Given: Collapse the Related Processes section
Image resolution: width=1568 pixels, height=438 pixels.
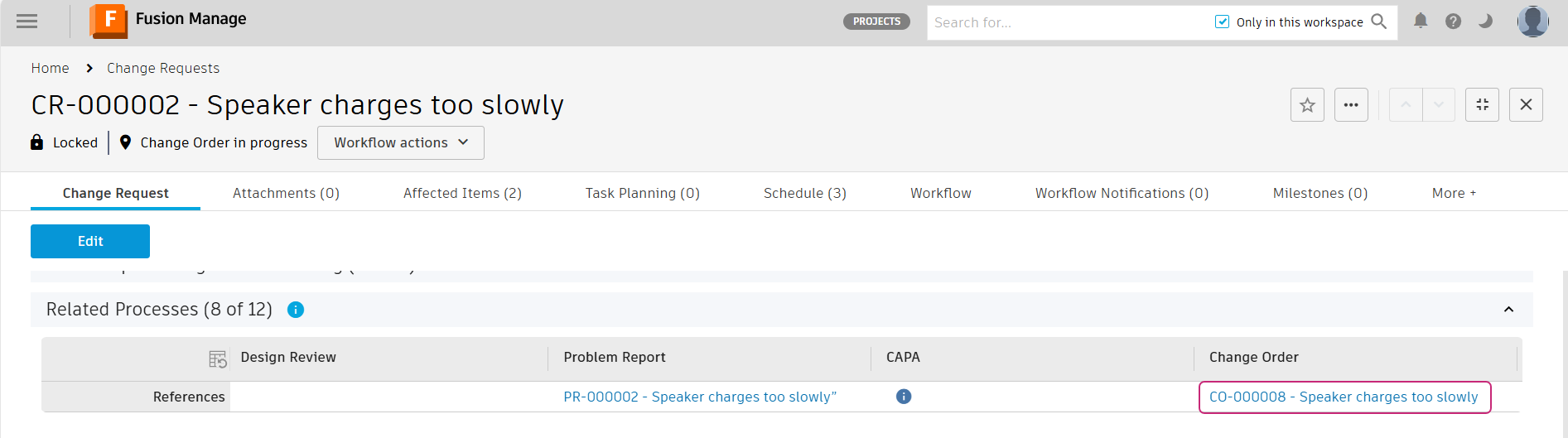Looking at the screenshot, I should click(x=1508, y=310).
